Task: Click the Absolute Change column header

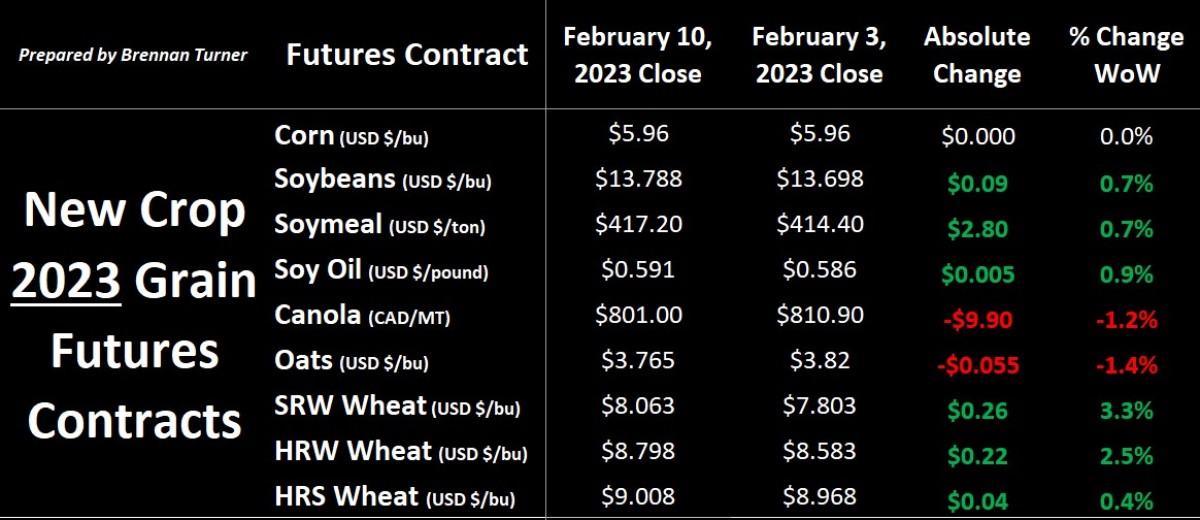Action: 977,55
